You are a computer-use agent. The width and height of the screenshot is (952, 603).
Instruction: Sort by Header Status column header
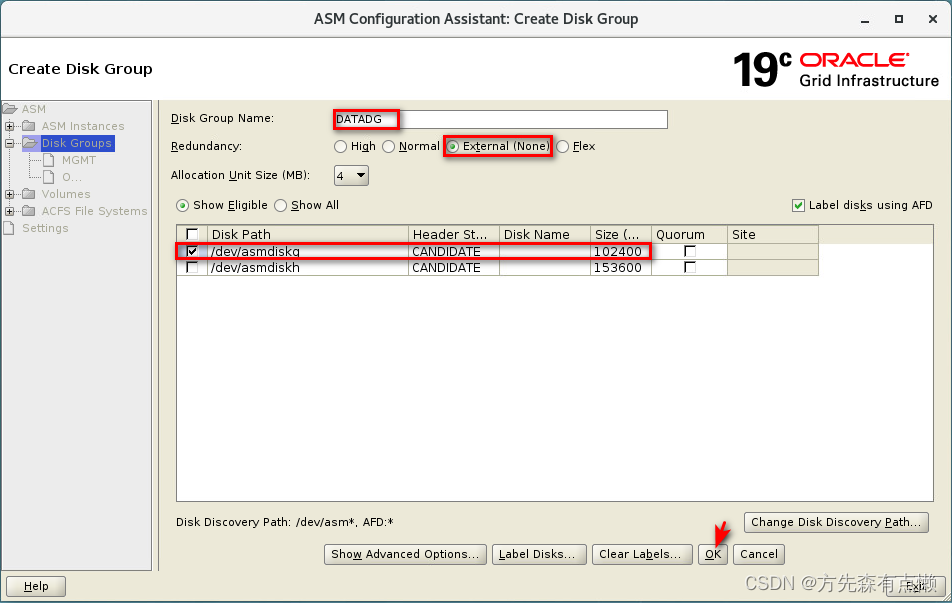click(x=454, y=234)
